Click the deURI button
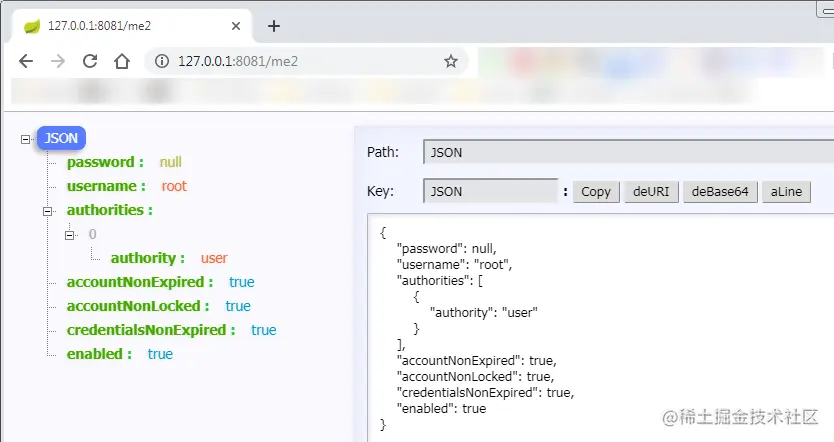Viewport: 834px width, 442px height. click(x=651, y=191)
